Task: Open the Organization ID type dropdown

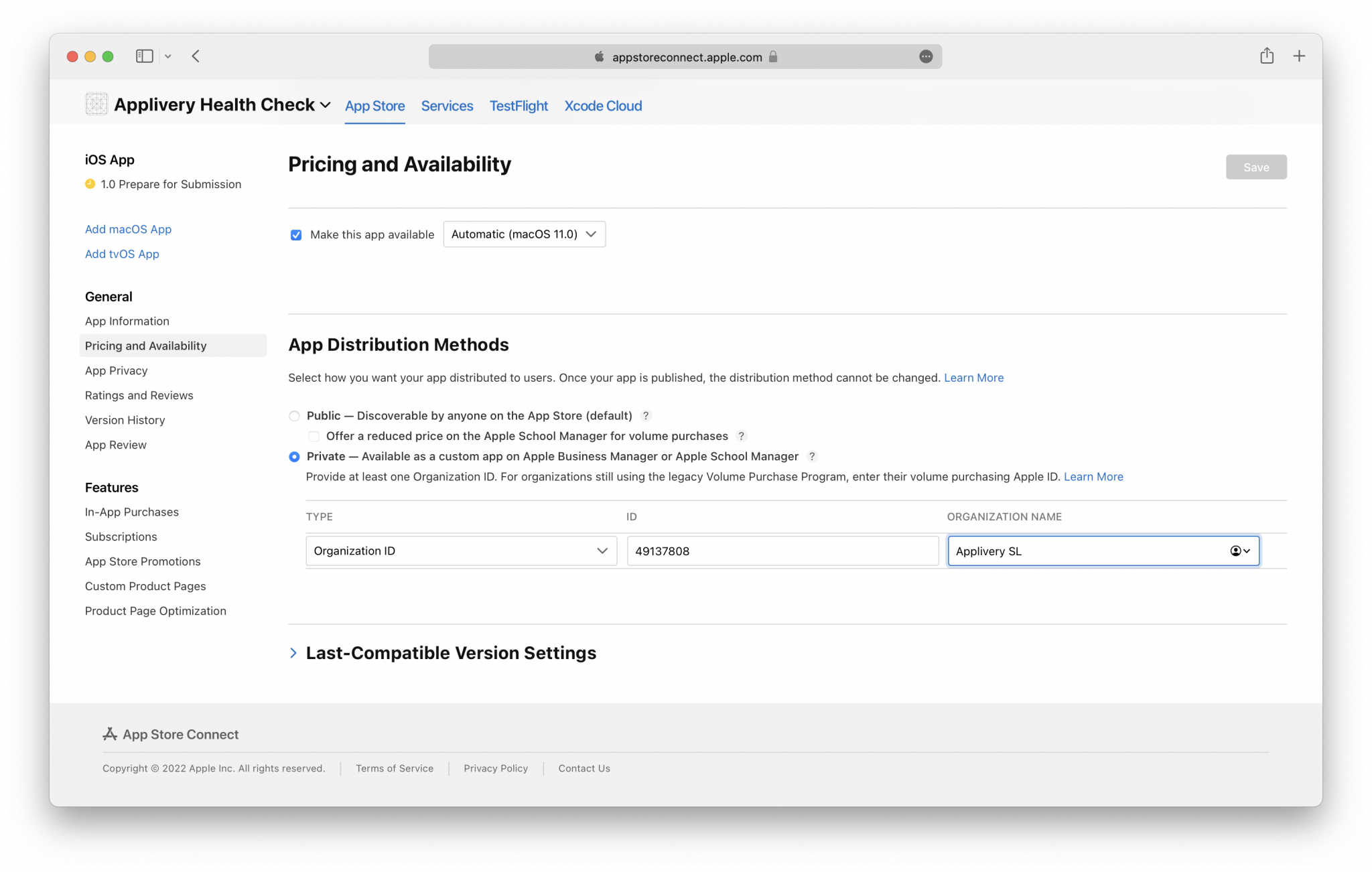Action: point(461,551)
